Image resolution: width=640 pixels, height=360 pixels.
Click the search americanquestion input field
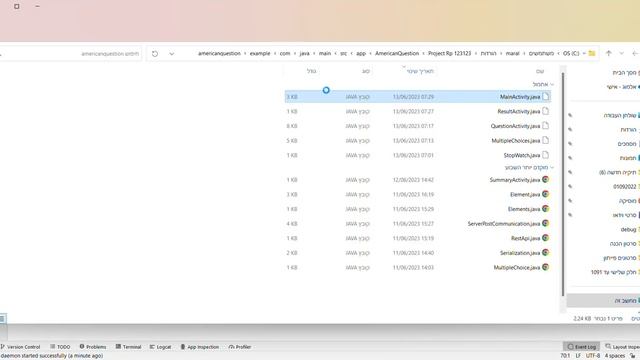click(x=70, y=53)
